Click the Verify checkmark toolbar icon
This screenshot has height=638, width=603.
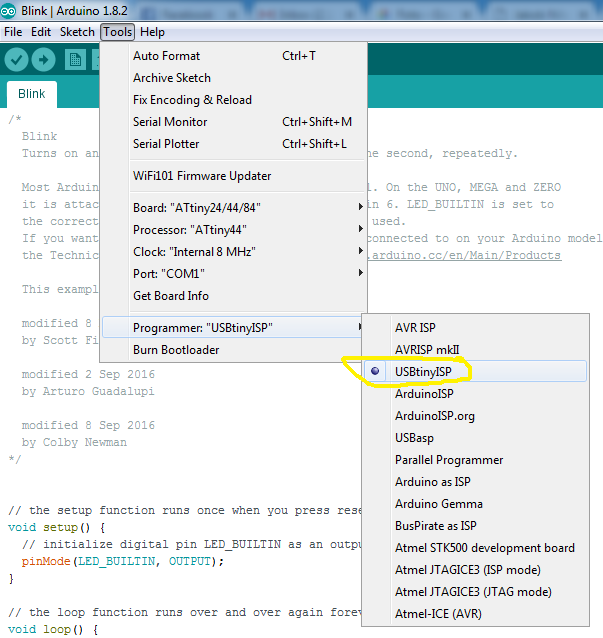(16, 60)
